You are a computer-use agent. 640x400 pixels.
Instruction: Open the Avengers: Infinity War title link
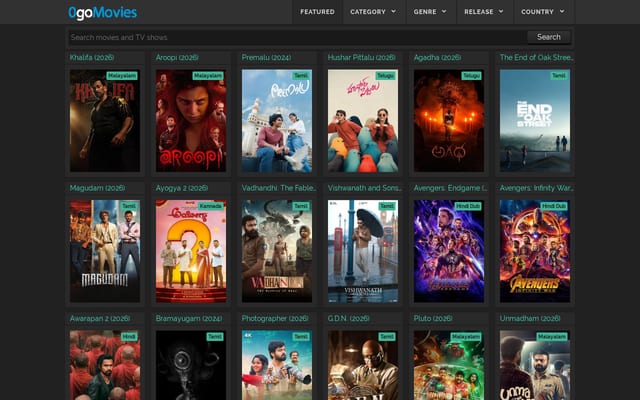pos(536,188)
